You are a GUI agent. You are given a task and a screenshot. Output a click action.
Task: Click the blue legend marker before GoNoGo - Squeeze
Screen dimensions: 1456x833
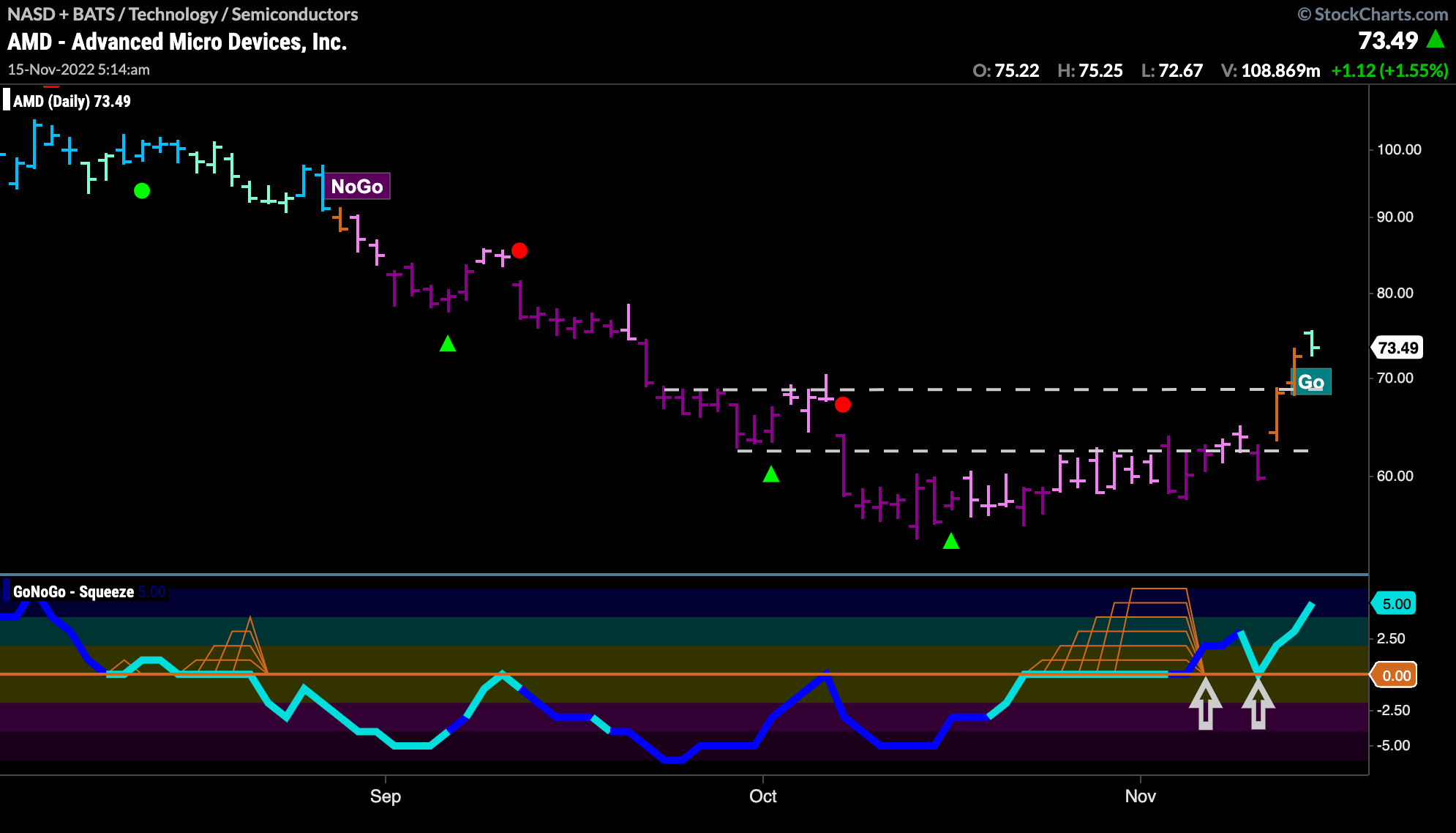pyautogui.click(x=7, y=590)
